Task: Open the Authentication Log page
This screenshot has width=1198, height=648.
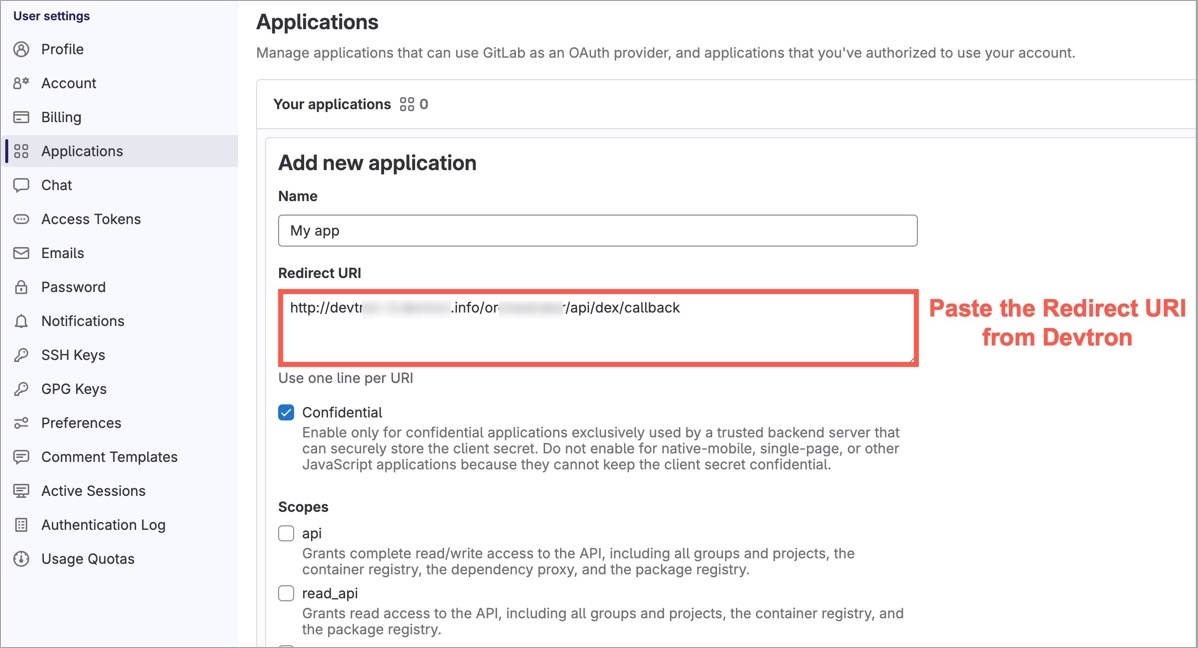Action: pos(103,525)
